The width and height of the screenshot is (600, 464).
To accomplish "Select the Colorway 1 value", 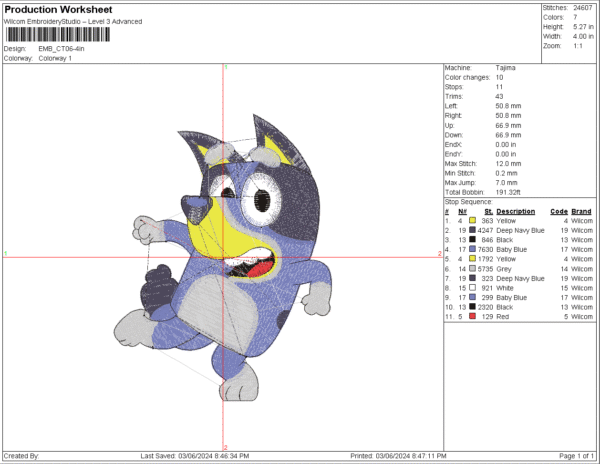I will tap(55, 58).
